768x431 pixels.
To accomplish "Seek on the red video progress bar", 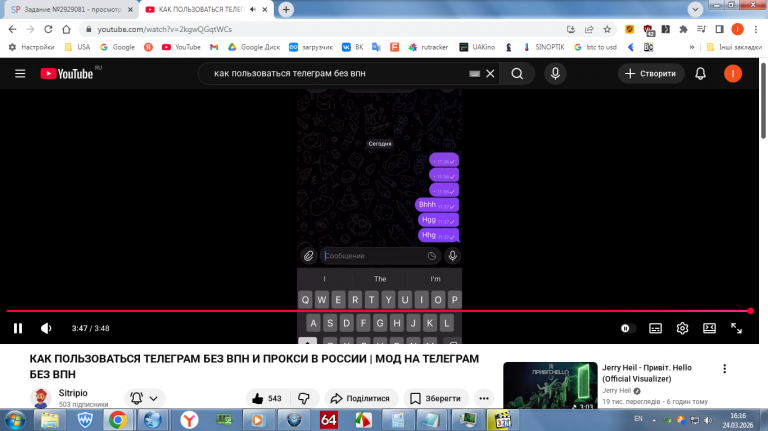I will click(x=379, y=311).
